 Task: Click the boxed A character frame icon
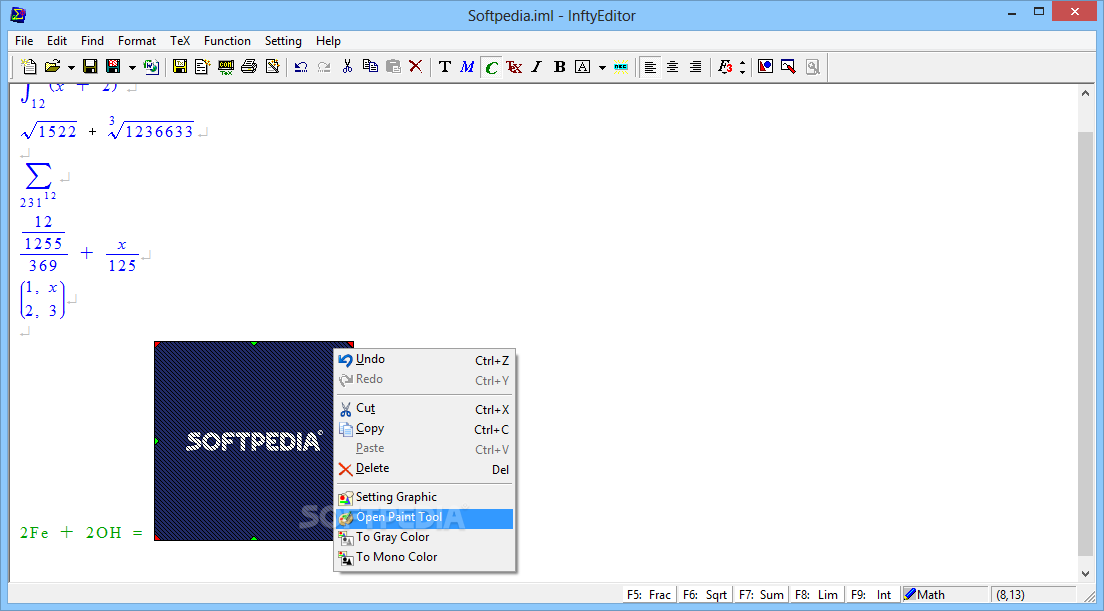(582, 67)
